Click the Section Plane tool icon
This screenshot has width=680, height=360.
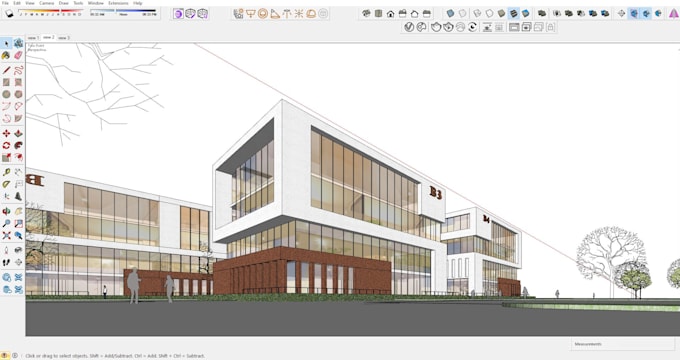pyautogui.click(x=621, y=13)
